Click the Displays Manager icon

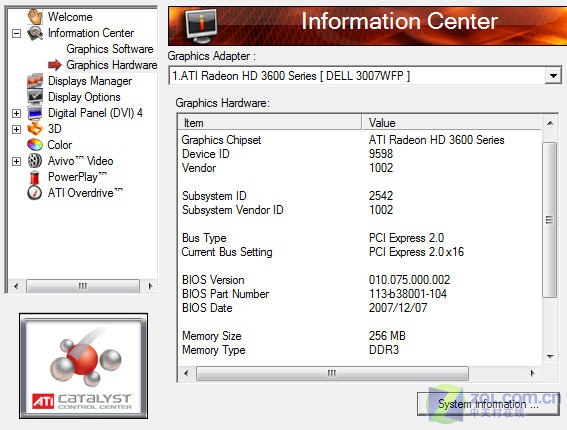(x=35, y=81)
